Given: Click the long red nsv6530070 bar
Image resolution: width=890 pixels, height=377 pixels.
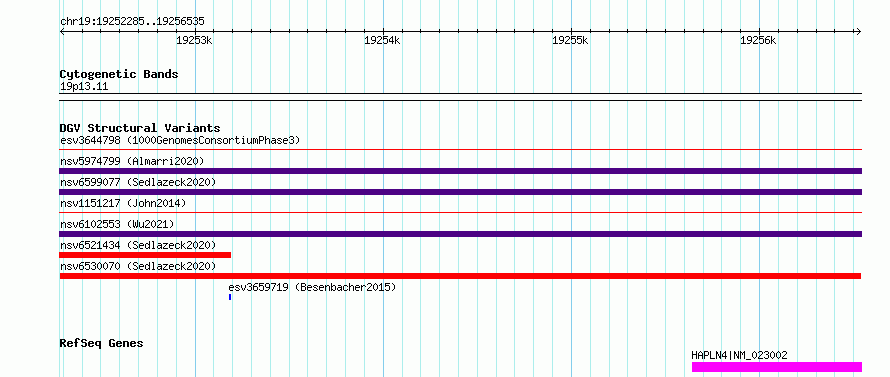Looking at the screenshot, I should pos(460,276).
